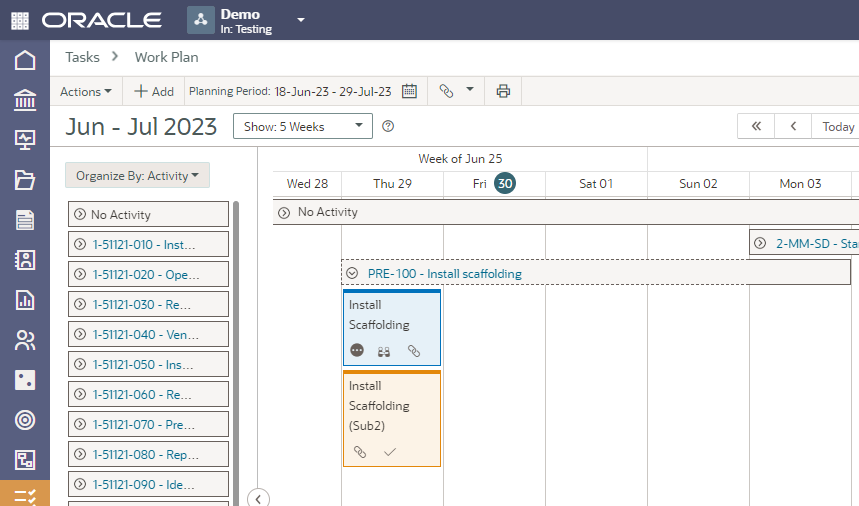Collapse the PRE-100 Install scaffolding activity
Viewport: 859px width, 506px height.
352,273
